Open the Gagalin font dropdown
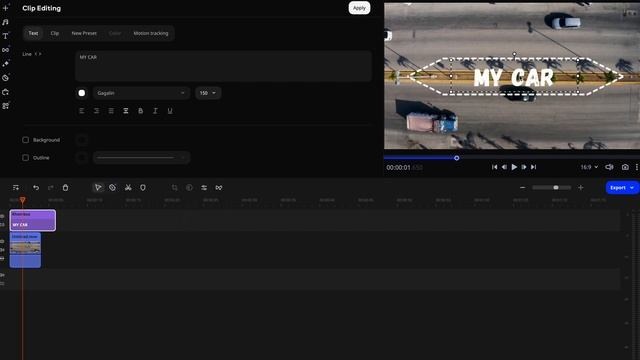 pyautogui.click(x=141, y=93)
